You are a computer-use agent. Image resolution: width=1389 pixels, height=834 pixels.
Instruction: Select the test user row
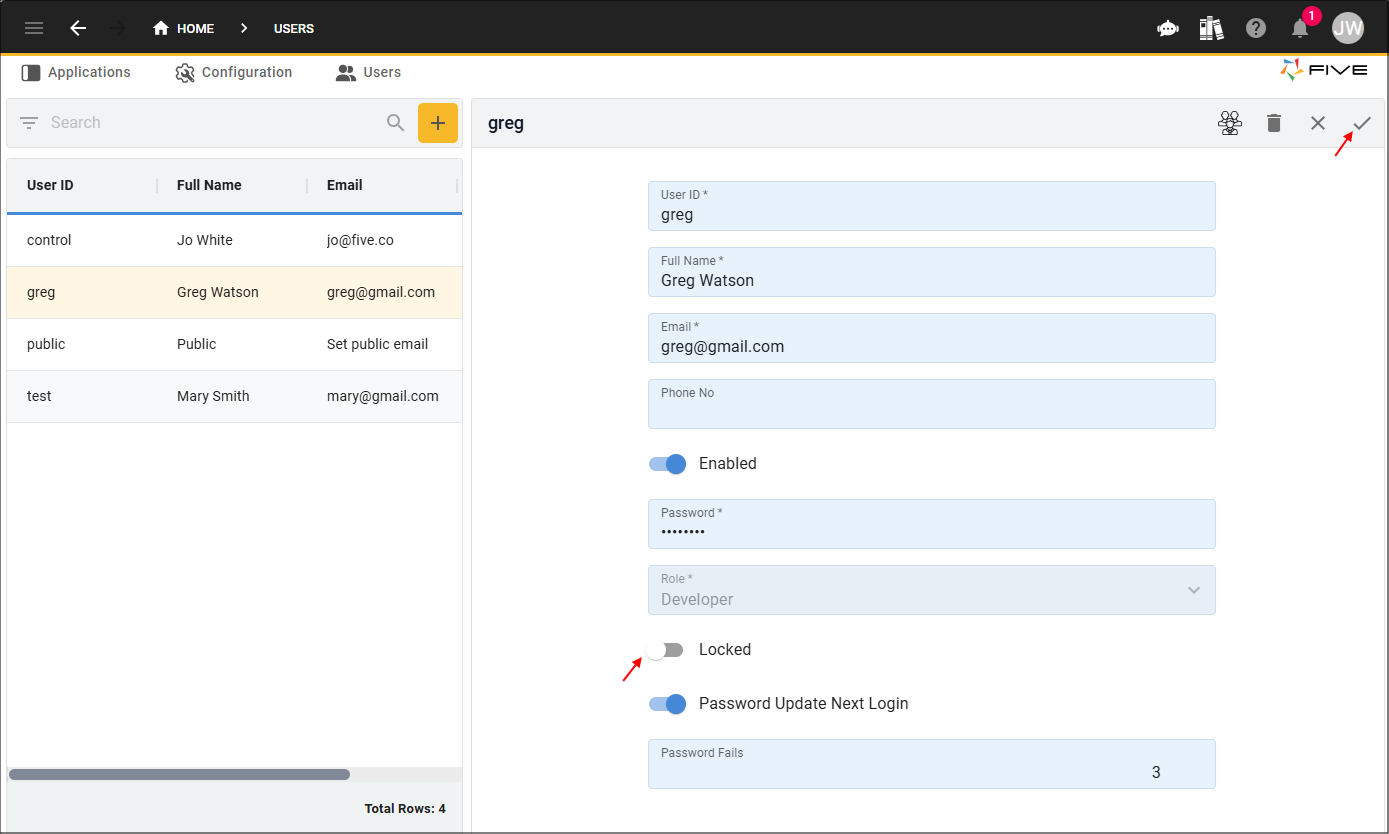click(234, 396)
